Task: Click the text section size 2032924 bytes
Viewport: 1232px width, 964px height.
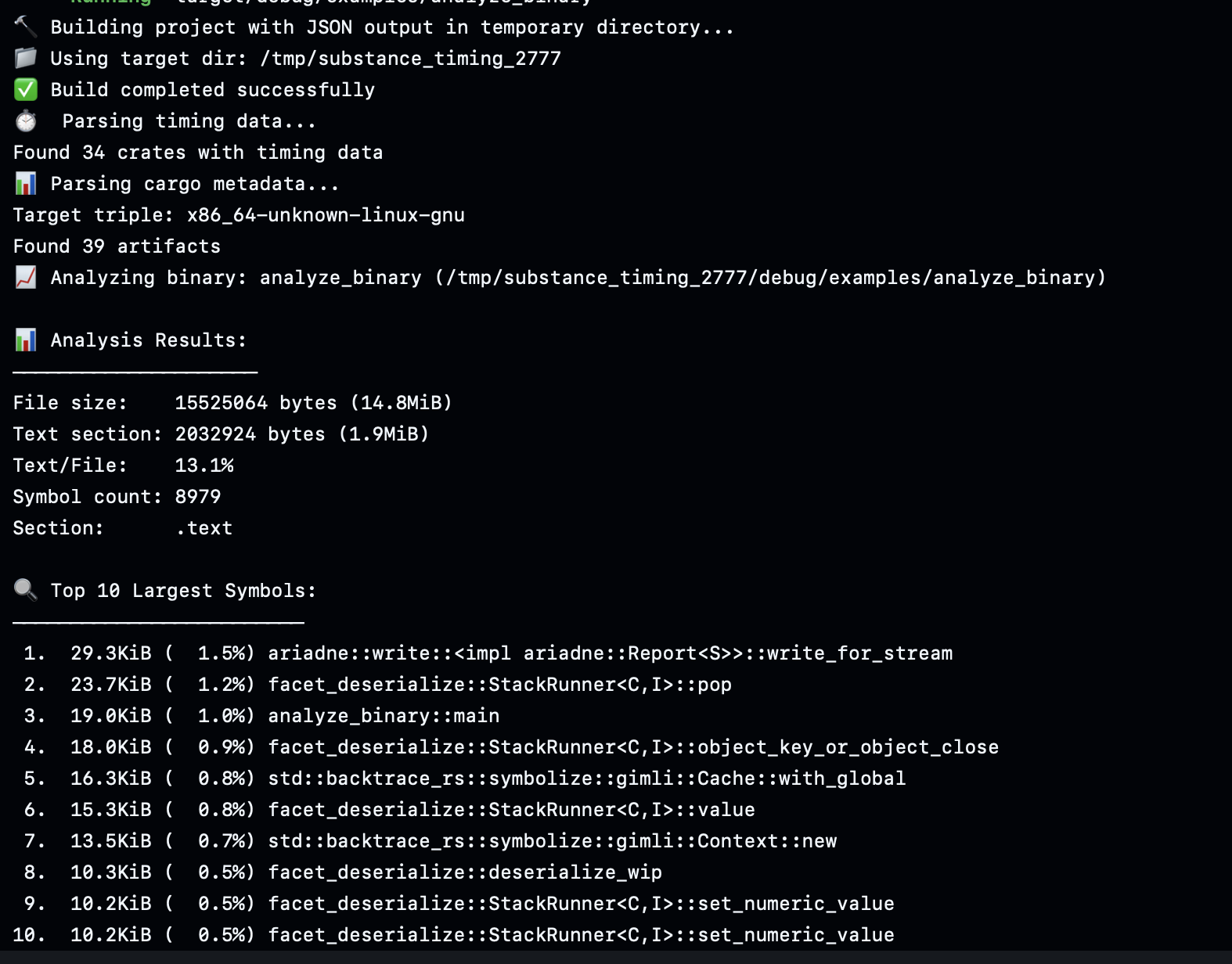Action: tap(250, 434)
